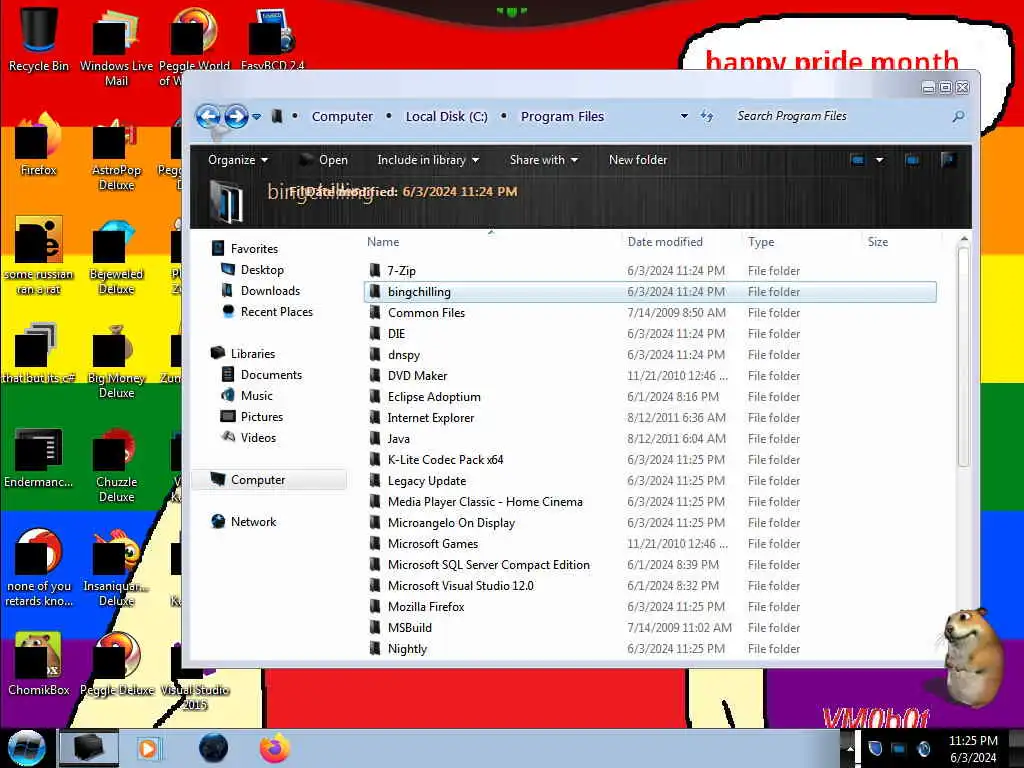Select the bingchilling folder row
The height and width of the screenshot is (768, 1024).
[650, 292]
